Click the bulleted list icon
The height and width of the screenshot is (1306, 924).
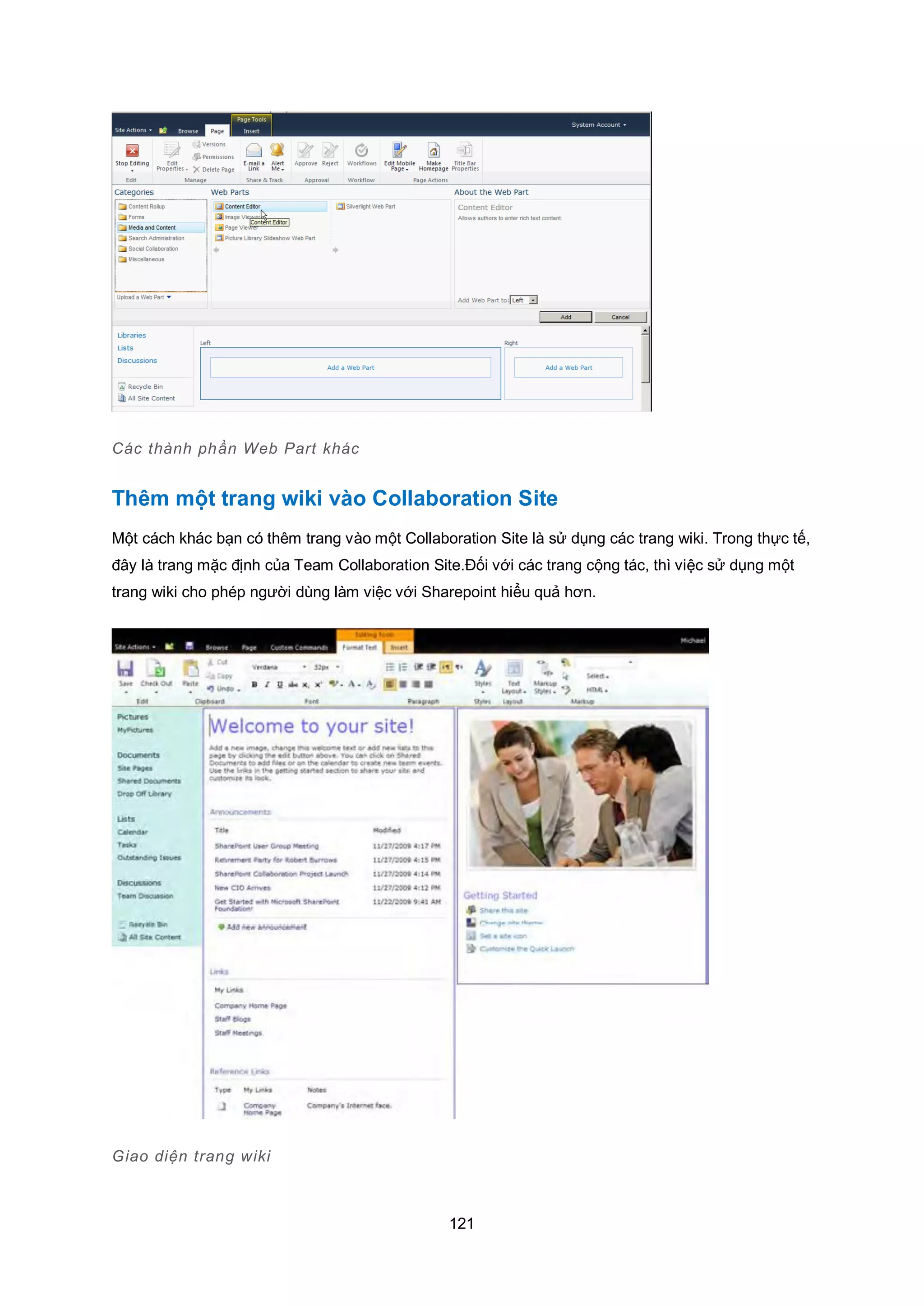390,667
